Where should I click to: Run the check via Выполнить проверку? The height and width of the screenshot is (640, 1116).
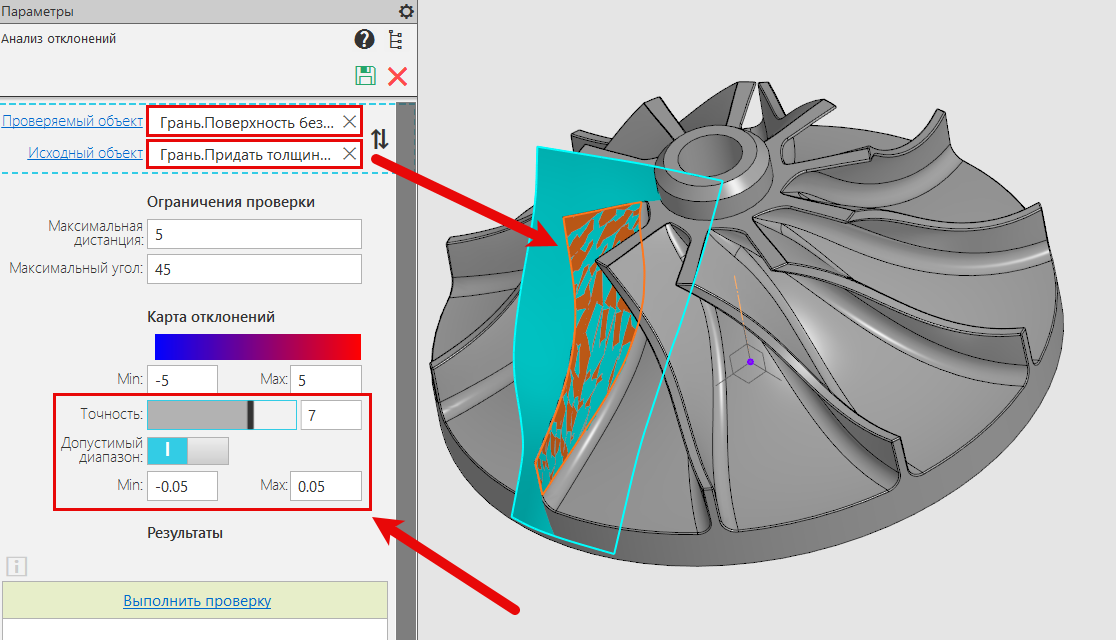[197, 601]
